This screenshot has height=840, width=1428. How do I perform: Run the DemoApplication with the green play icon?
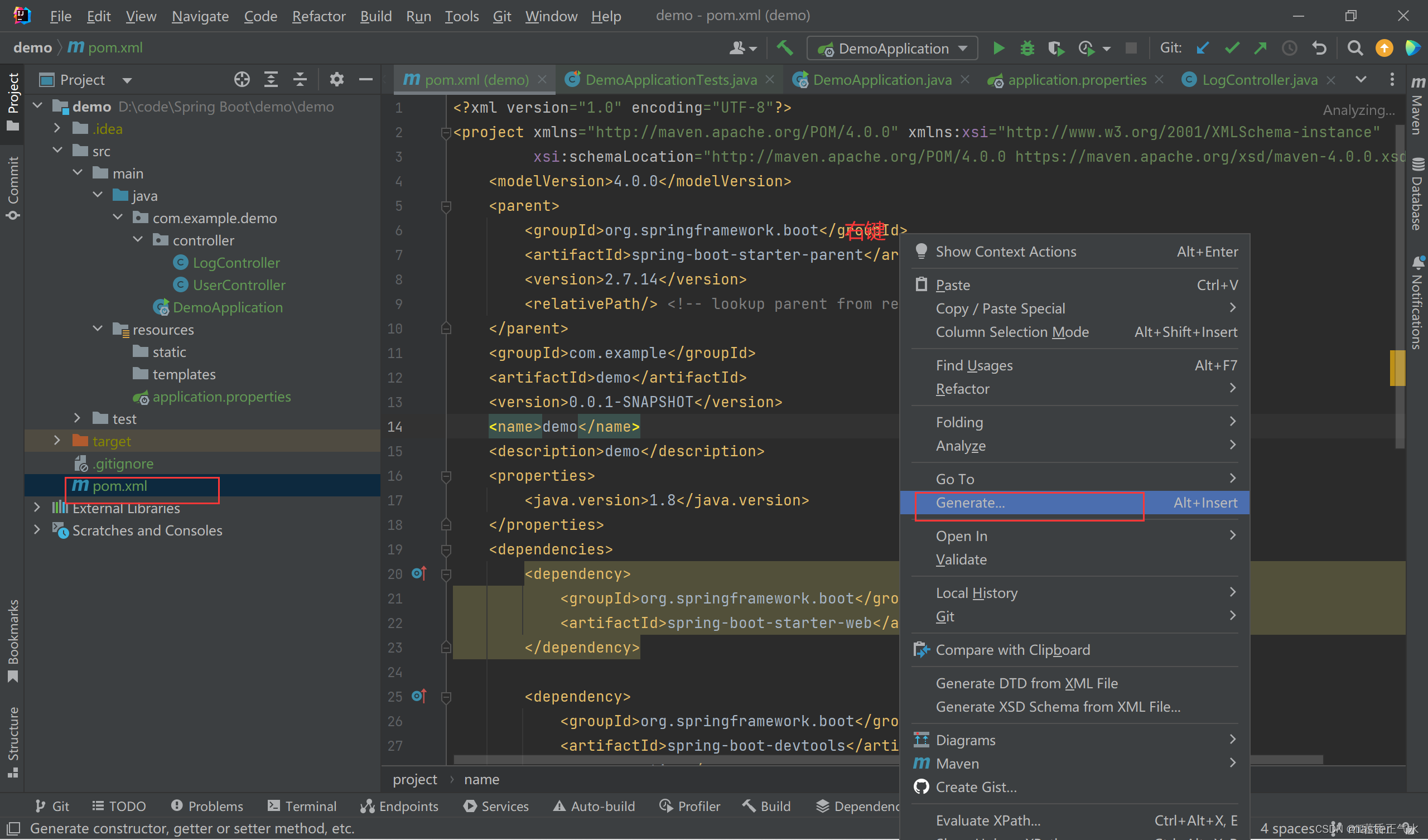click(999, 48)
